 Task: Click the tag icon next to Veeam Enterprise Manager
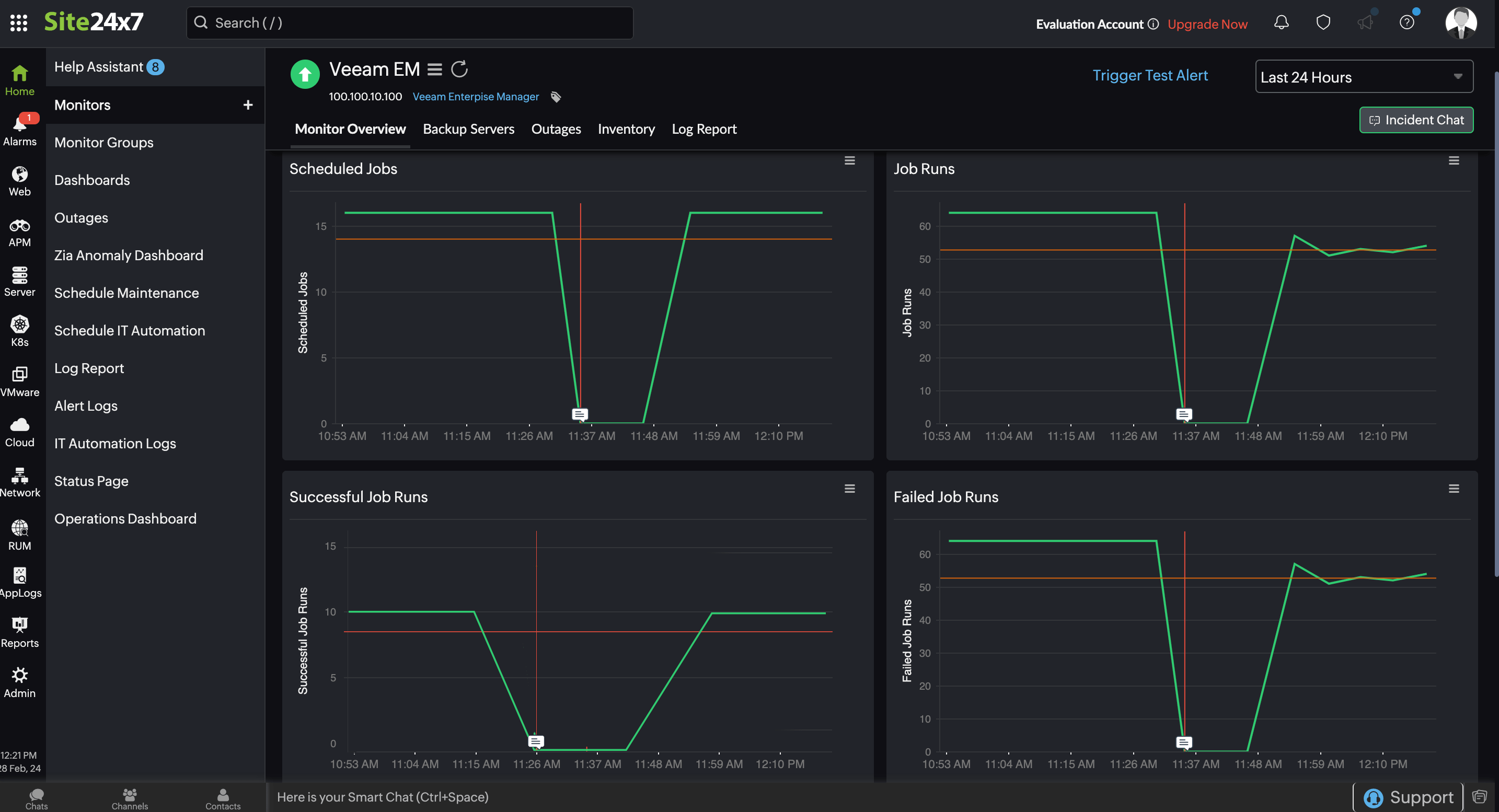tap(555, 97)
